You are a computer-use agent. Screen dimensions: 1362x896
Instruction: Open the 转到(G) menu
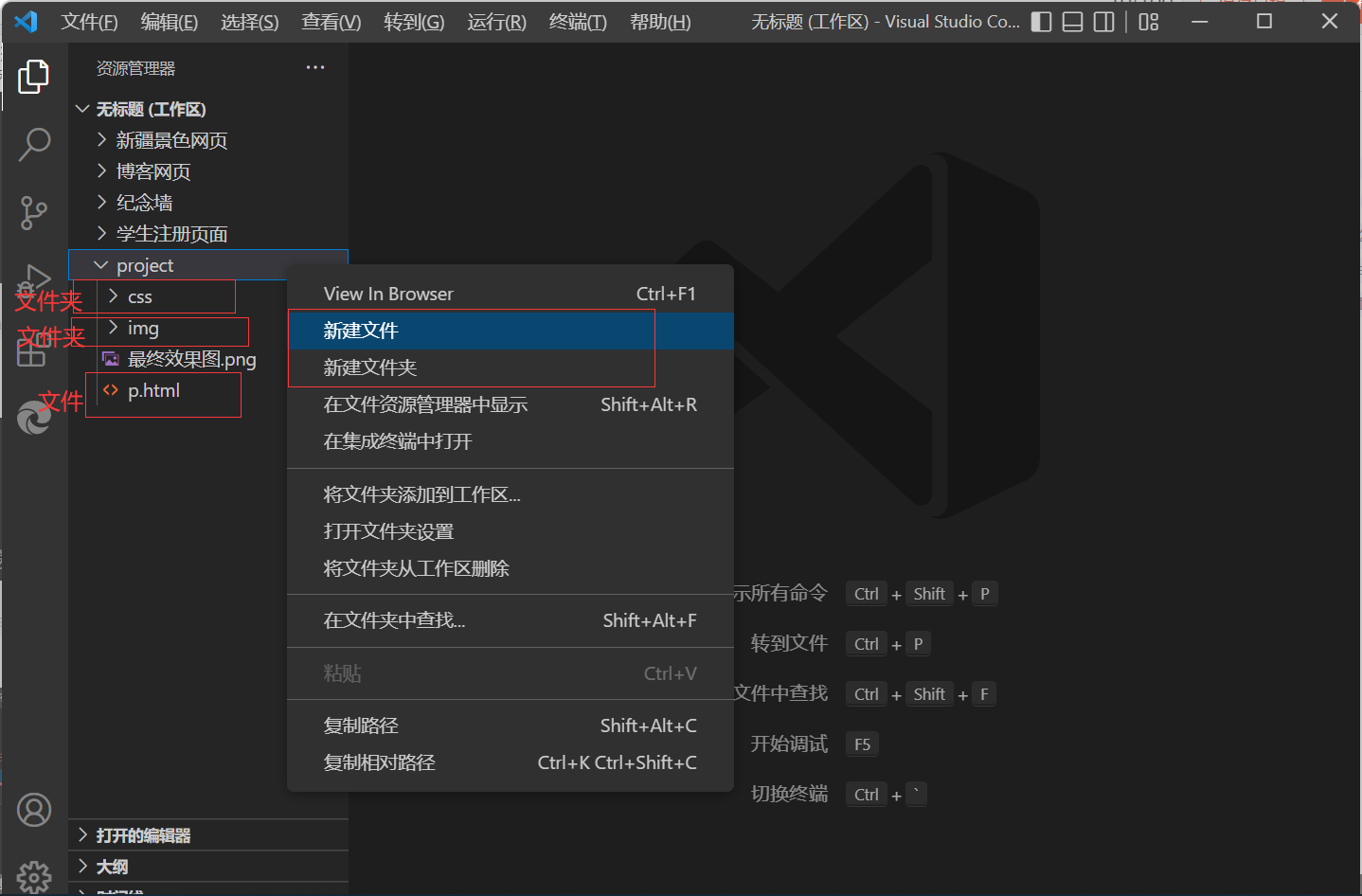(414, 22)
